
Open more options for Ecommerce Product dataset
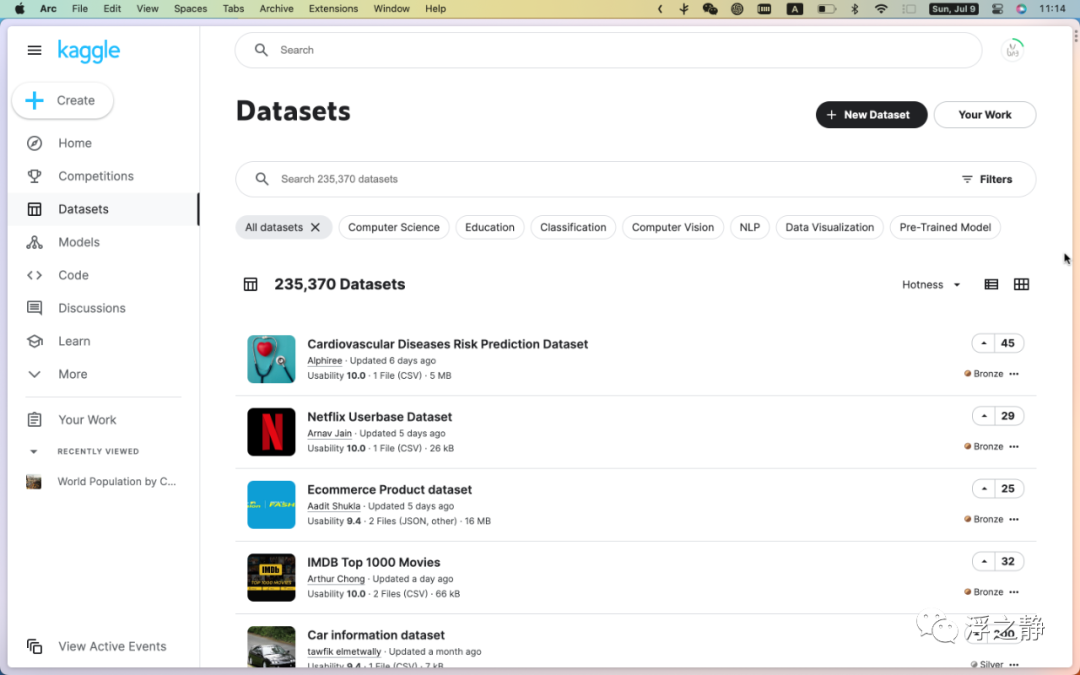[x=1014, y=519]
